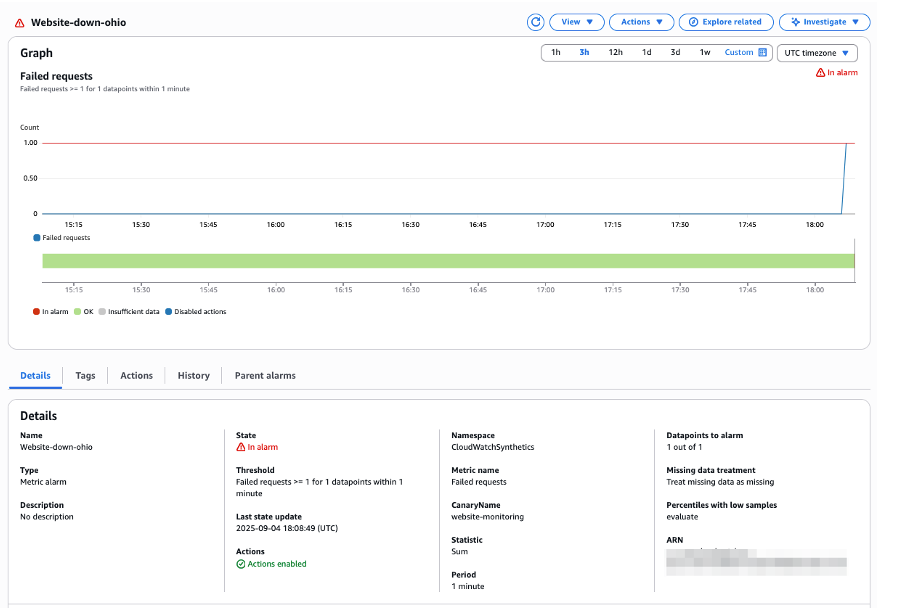901x612 pixels.
Task: Switch to the History tab
Action: [x=193, y=376]
